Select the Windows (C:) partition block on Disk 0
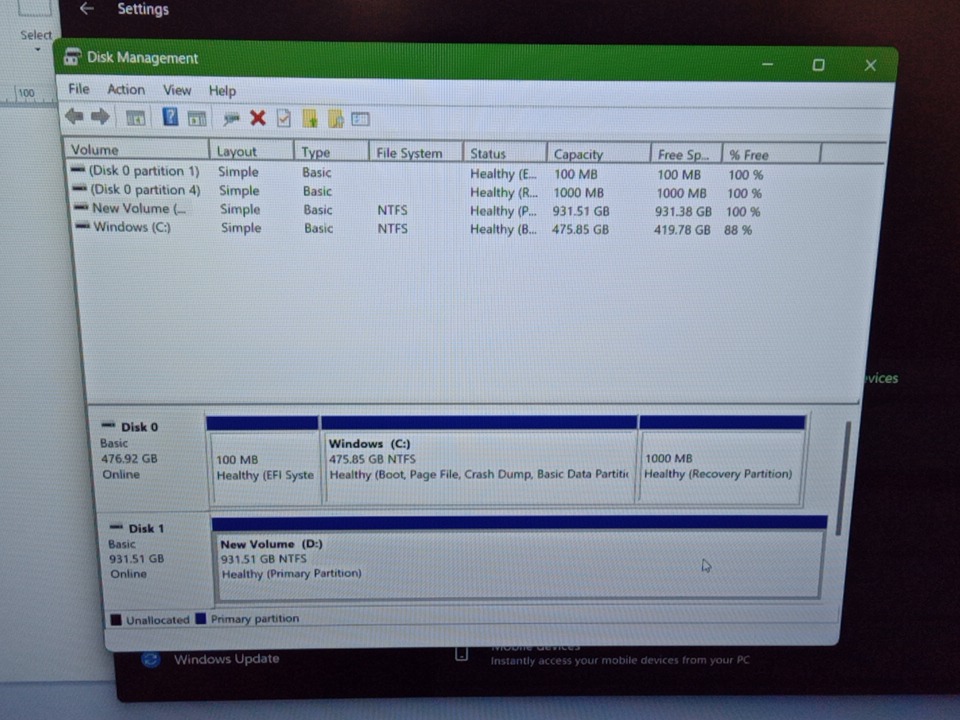 [x=479, y=461]
